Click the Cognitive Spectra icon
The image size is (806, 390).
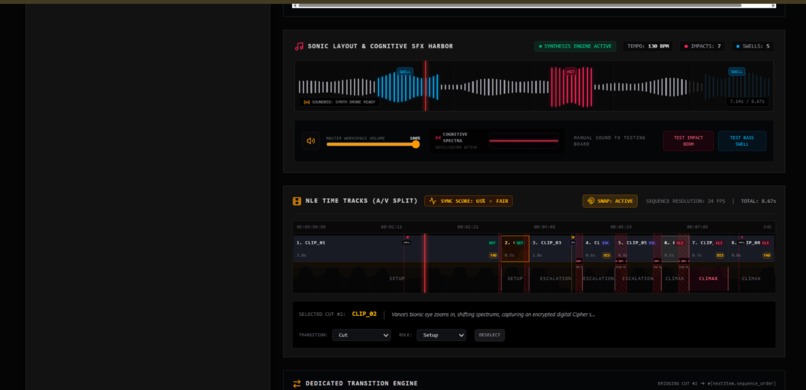pyautogui.click(x=438, y=137)
